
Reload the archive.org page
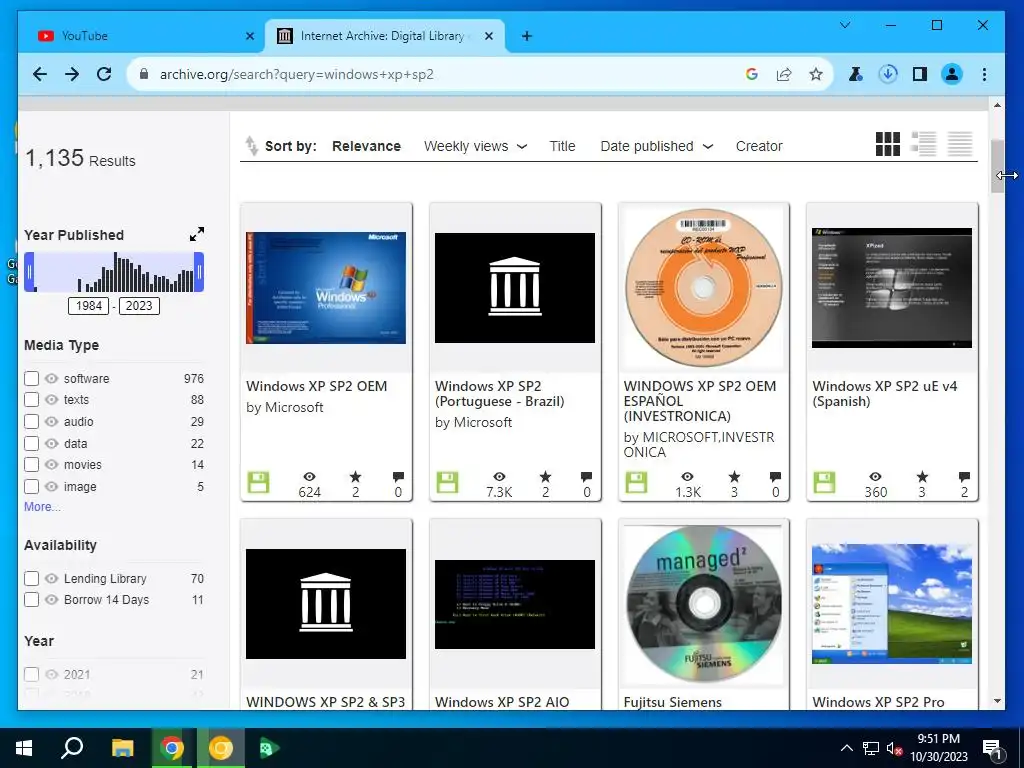[104, 74]
